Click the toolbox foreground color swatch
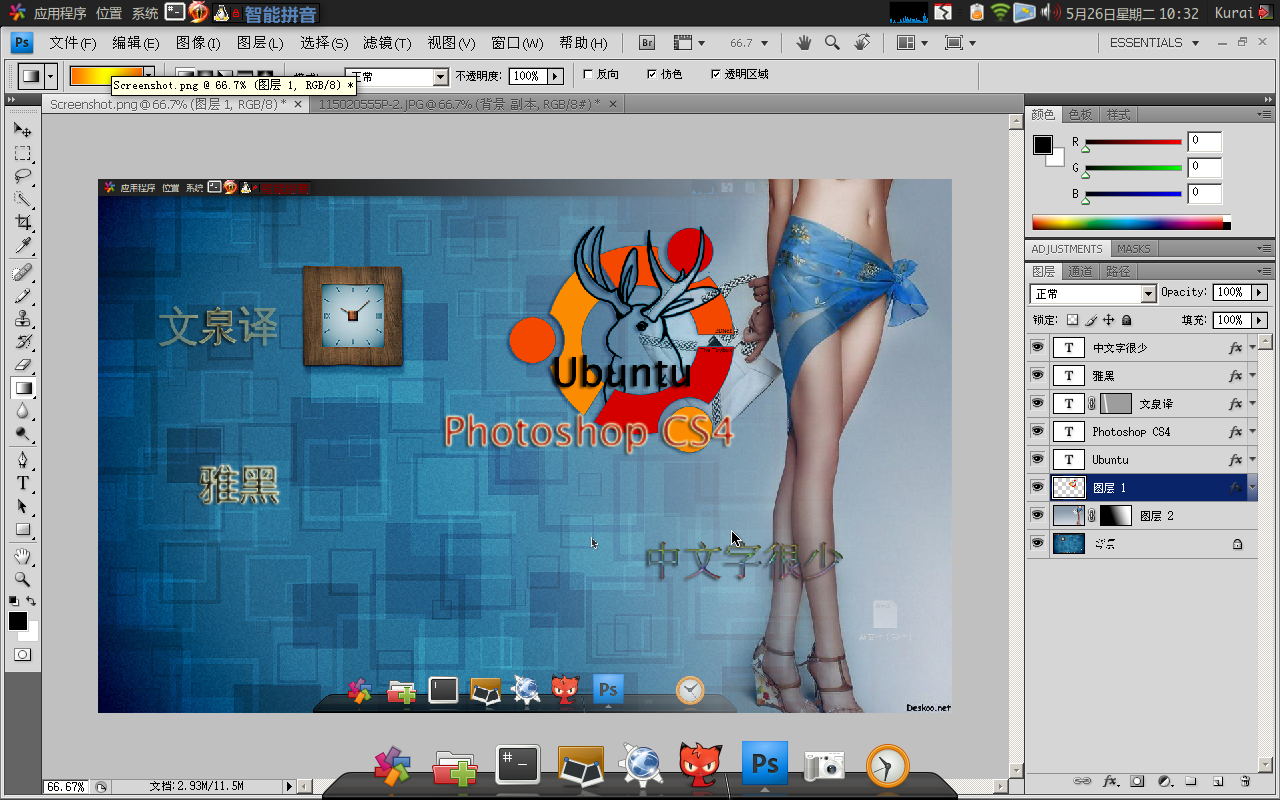 (x=18, y=621)
